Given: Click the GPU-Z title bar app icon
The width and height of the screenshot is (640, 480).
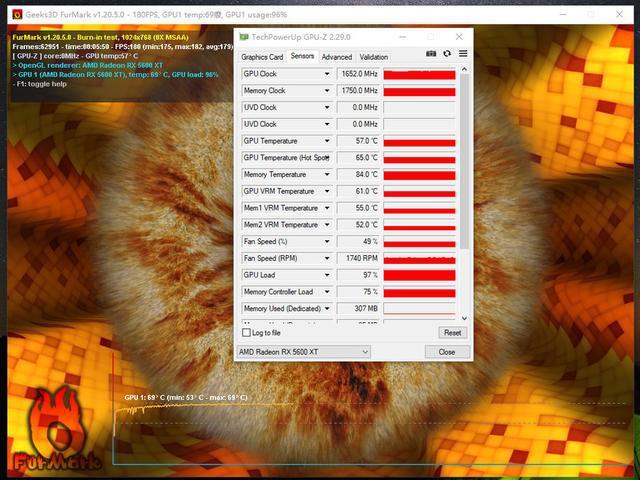Looking at the screenshot, I should point(244,37).
